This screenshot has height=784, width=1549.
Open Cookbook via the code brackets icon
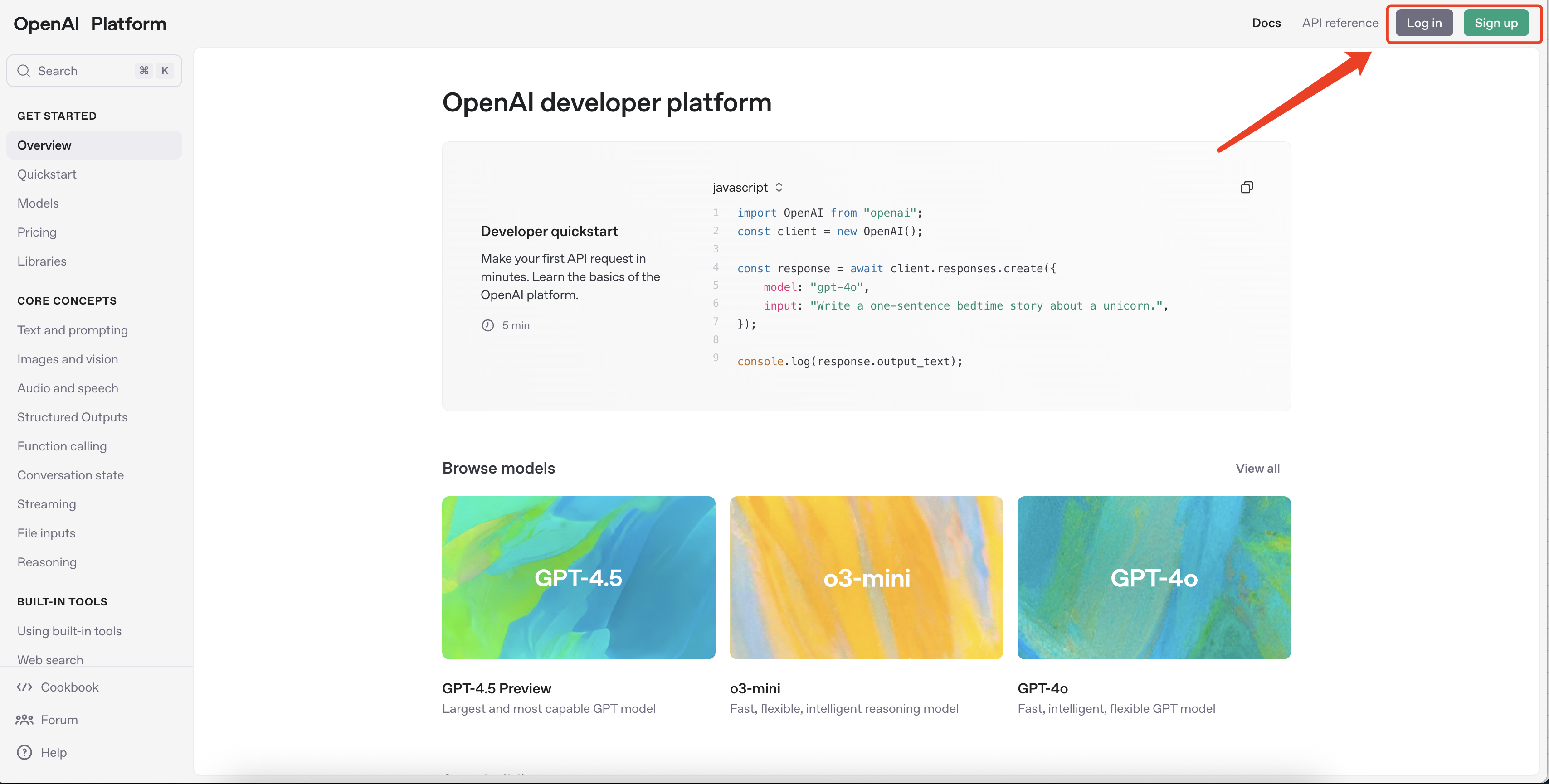pos(24,687)
